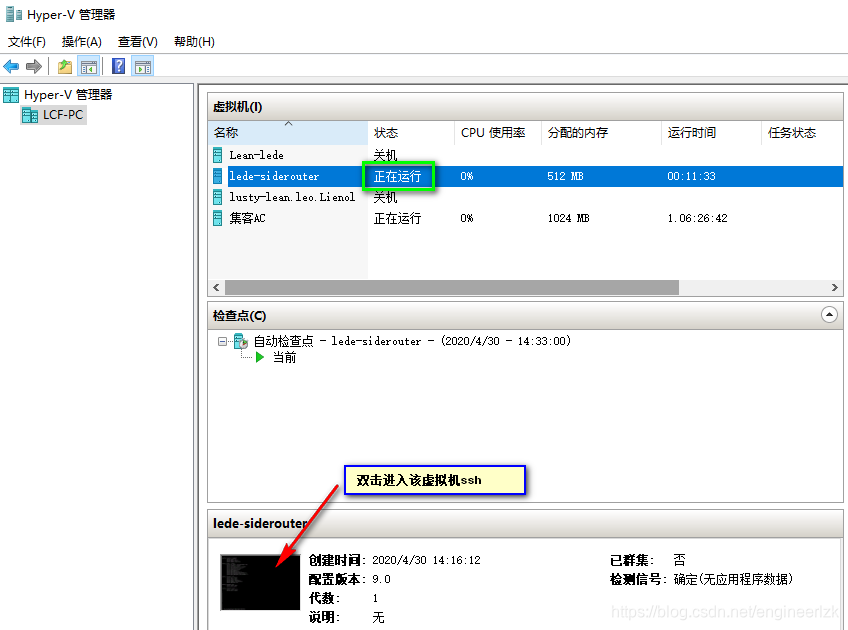The width and height of the screenshot is (848, 630).
Task: Sort by the CPU 使用率 column header
Action: click(x=498, y=133)
